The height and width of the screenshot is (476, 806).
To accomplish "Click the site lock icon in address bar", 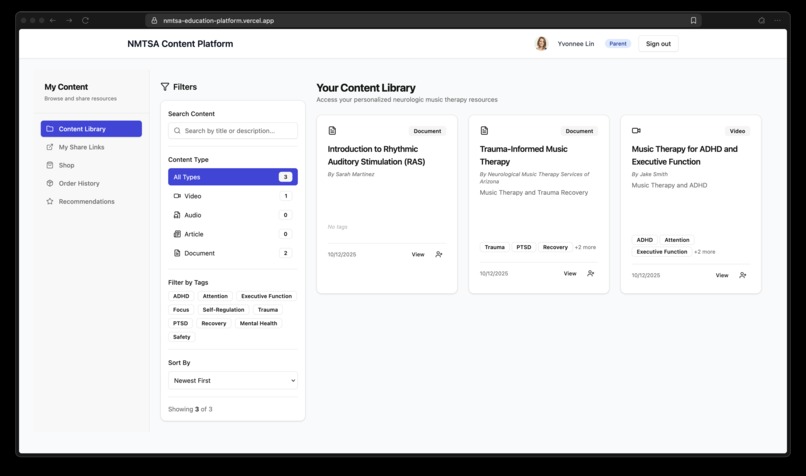I will 154,21.
